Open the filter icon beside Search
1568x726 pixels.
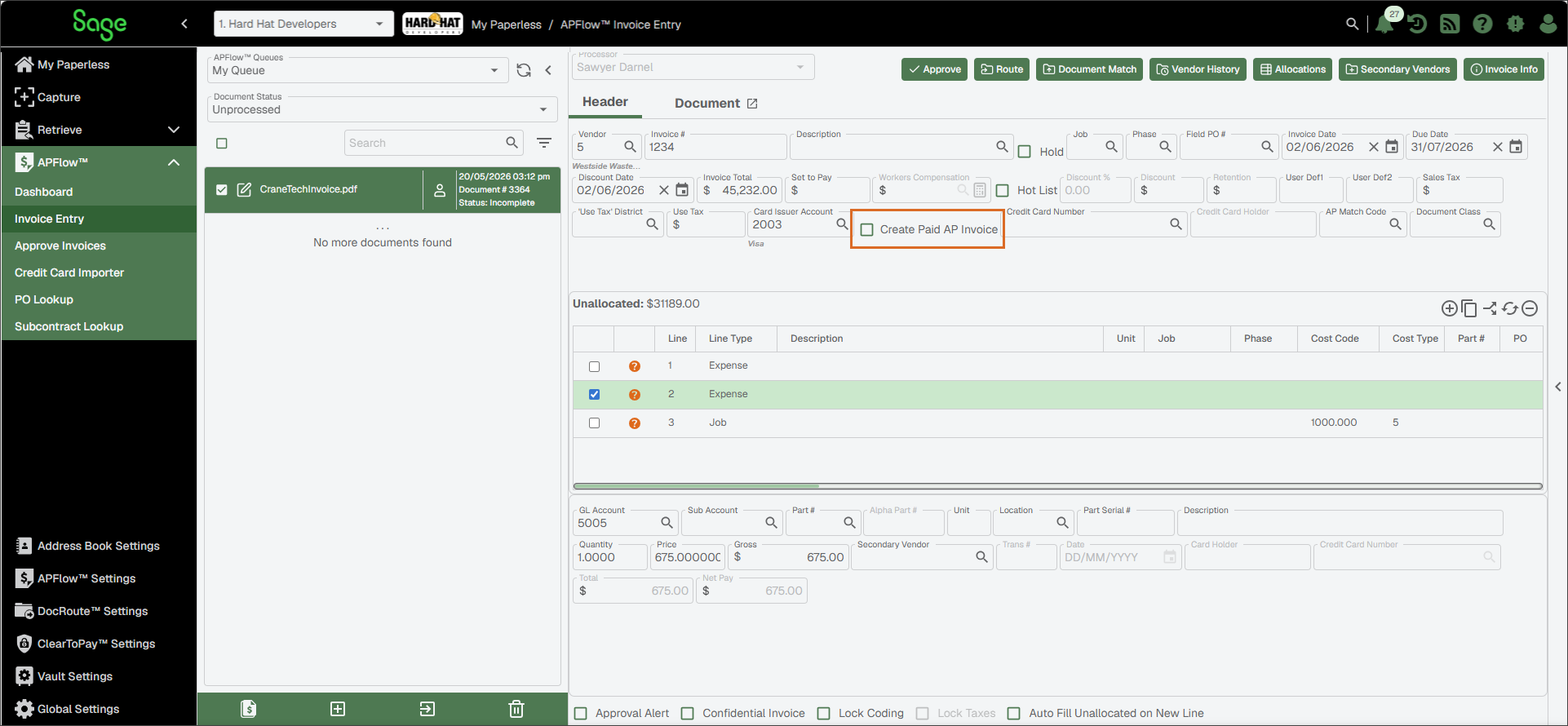point(544,143)
